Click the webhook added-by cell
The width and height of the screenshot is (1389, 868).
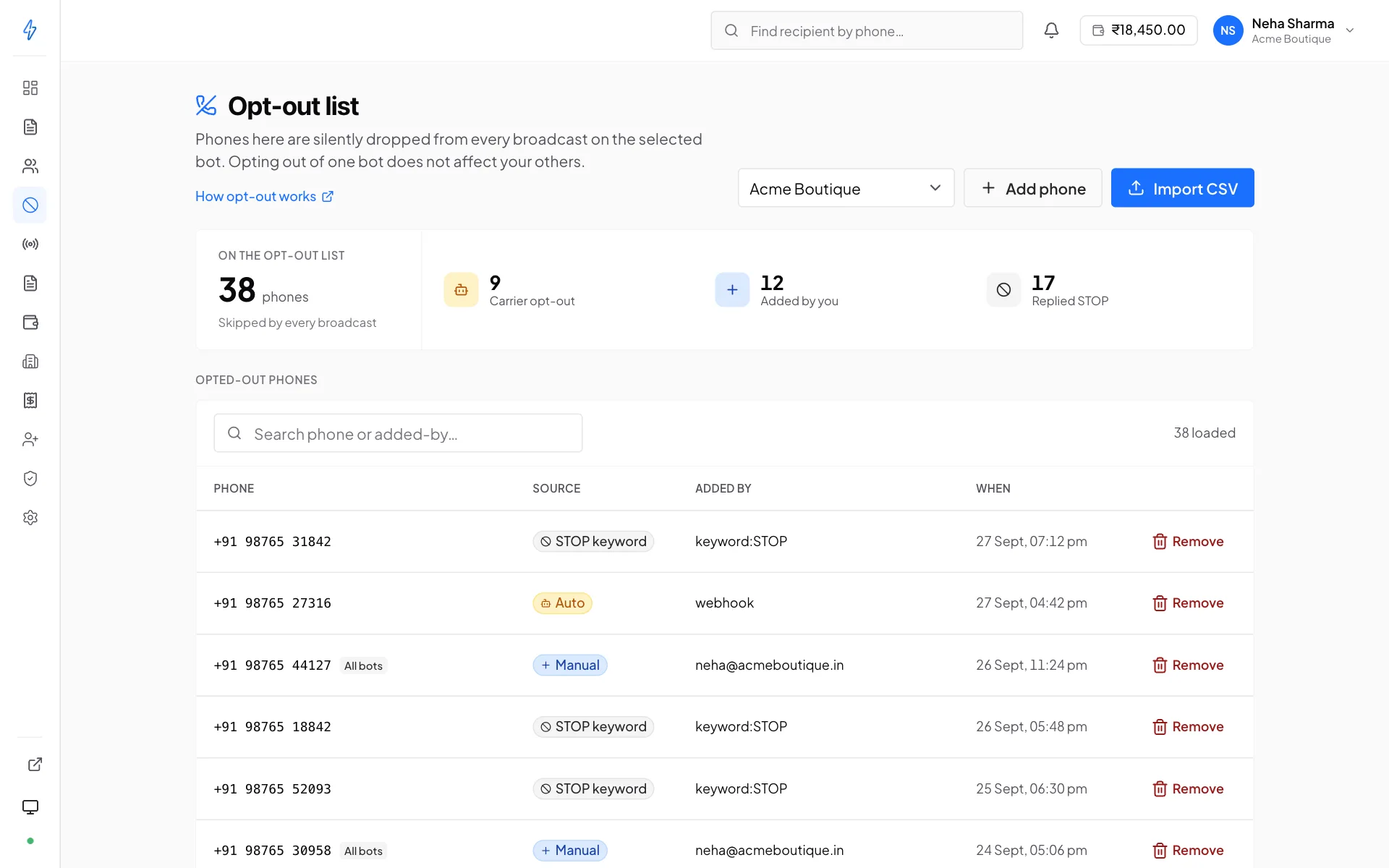click(724, 603)
